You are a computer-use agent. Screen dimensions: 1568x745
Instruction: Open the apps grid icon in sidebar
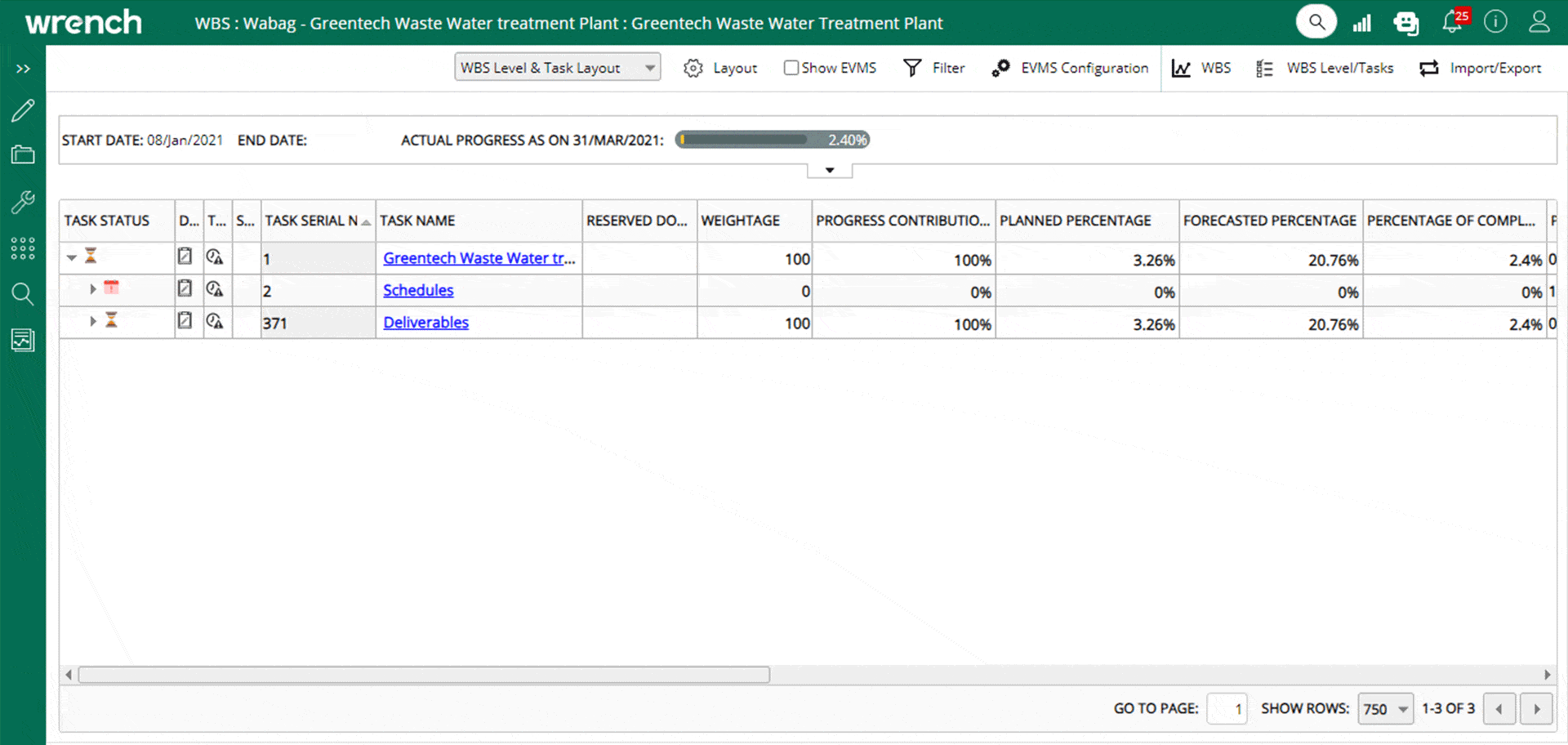(x=23, y=248)
